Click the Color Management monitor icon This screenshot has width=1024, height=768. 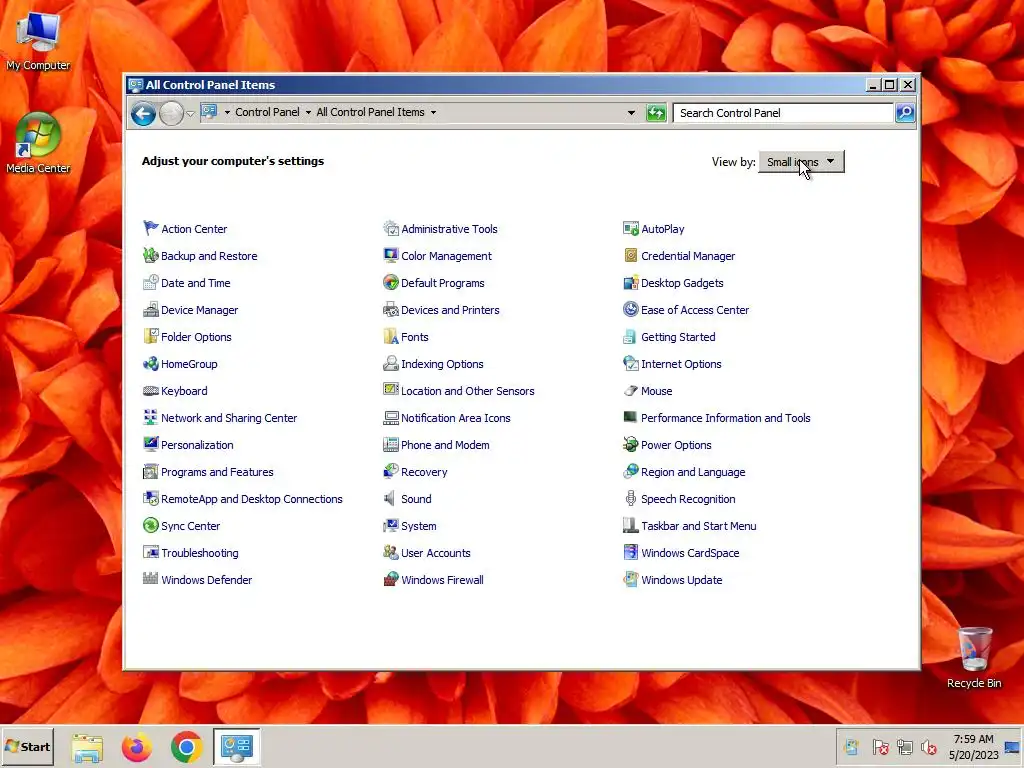[x=391, y=255]
